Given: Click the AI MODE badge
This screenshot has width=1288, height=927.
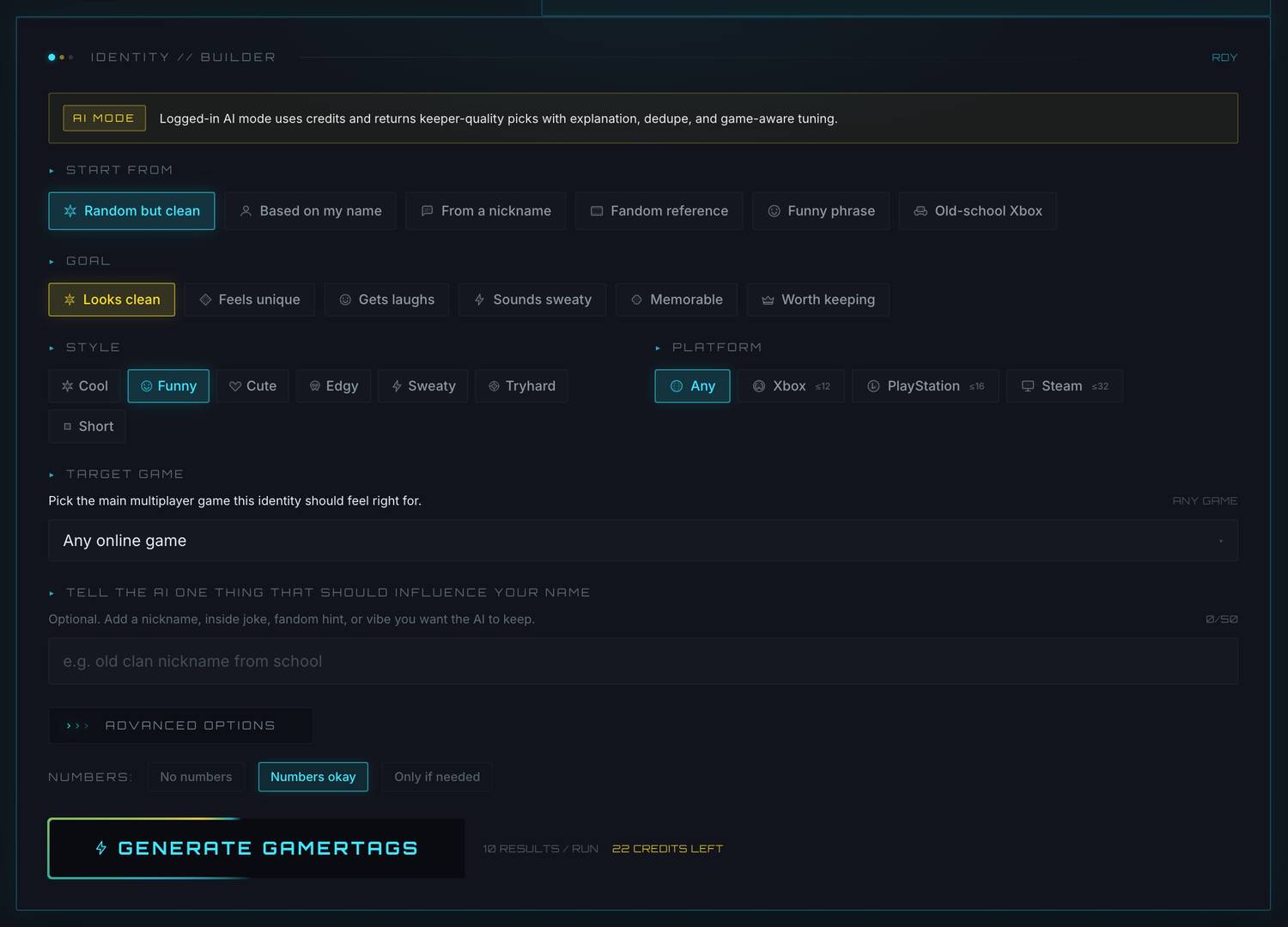Looking at the screenshot, I should [104, 118].
